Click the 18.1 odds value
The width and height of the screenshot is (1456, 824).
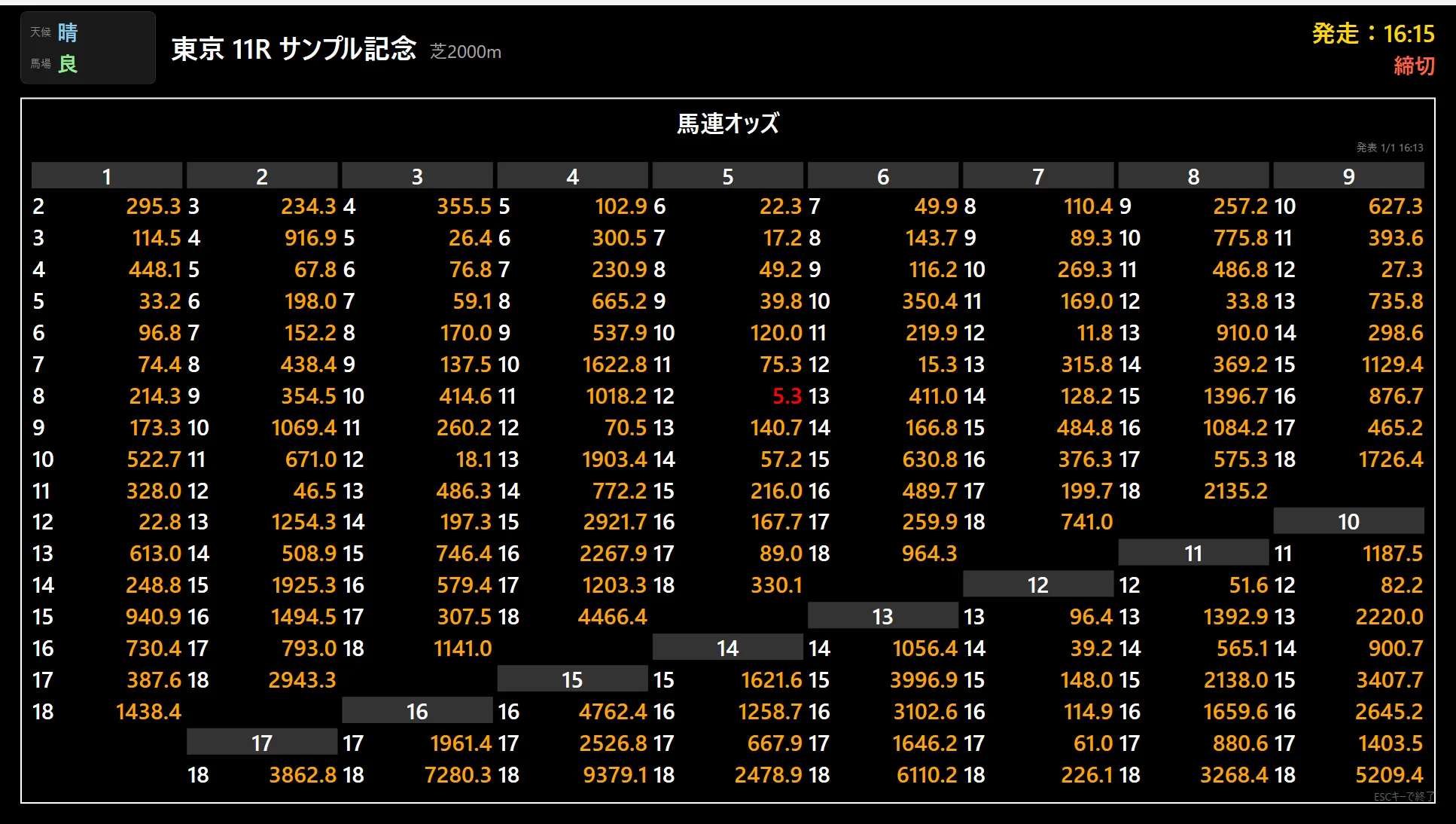pyautogui.click(x=474, y=459)
